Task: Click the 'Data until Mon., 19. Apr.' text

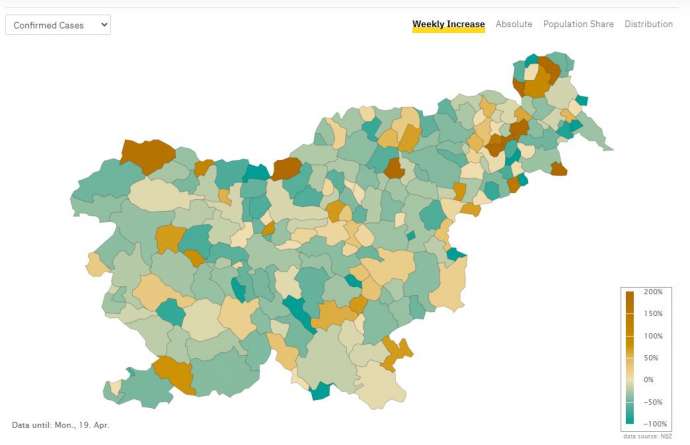Action: coord(60,425)
